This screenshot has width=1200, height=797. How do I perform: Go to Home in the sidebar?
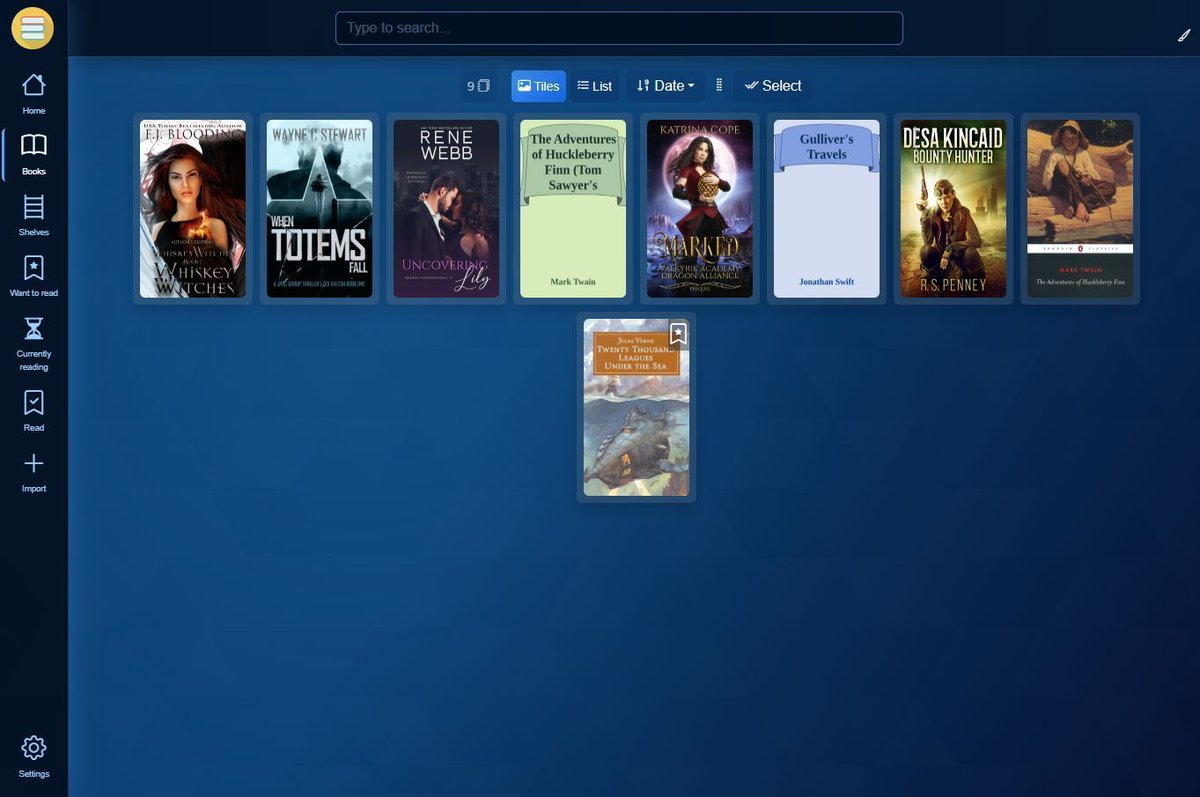click(x=34, y=95)
